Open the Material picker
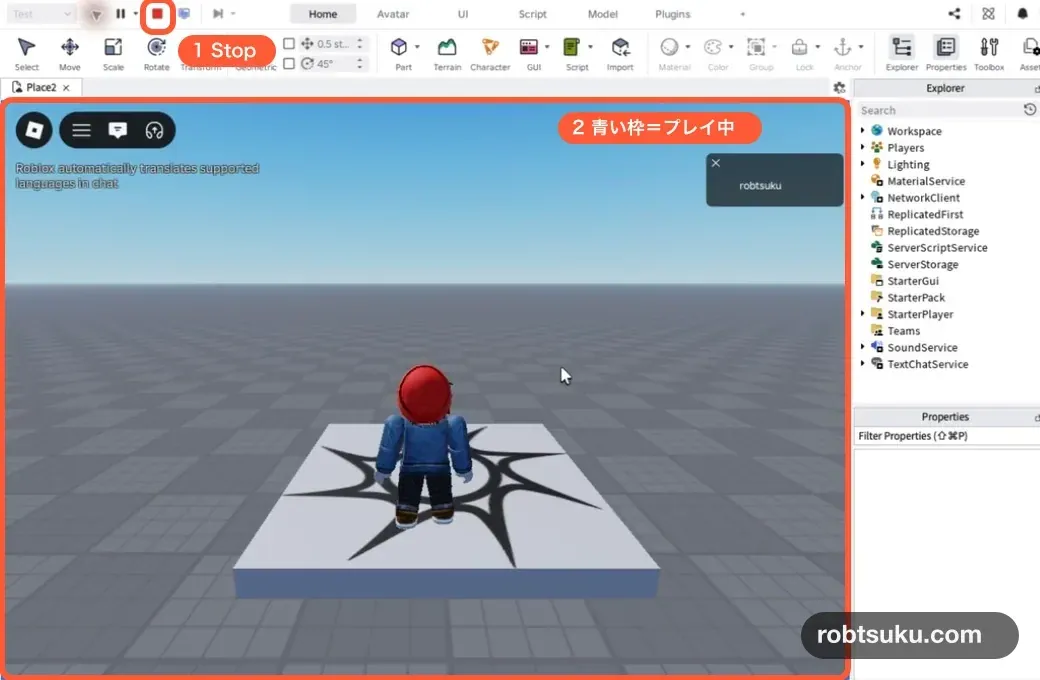 click(x=671, y=54)
